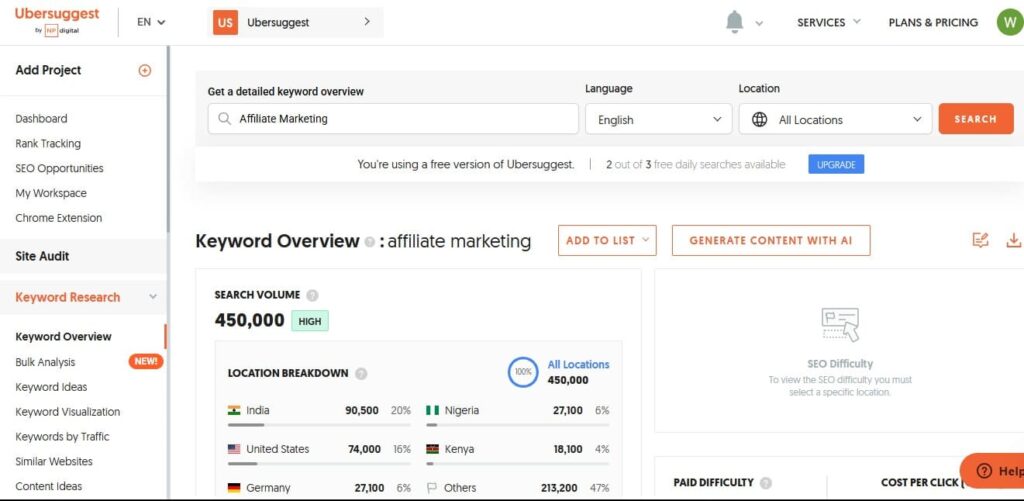Open Rank Tracking

click(x=48, y=143)
